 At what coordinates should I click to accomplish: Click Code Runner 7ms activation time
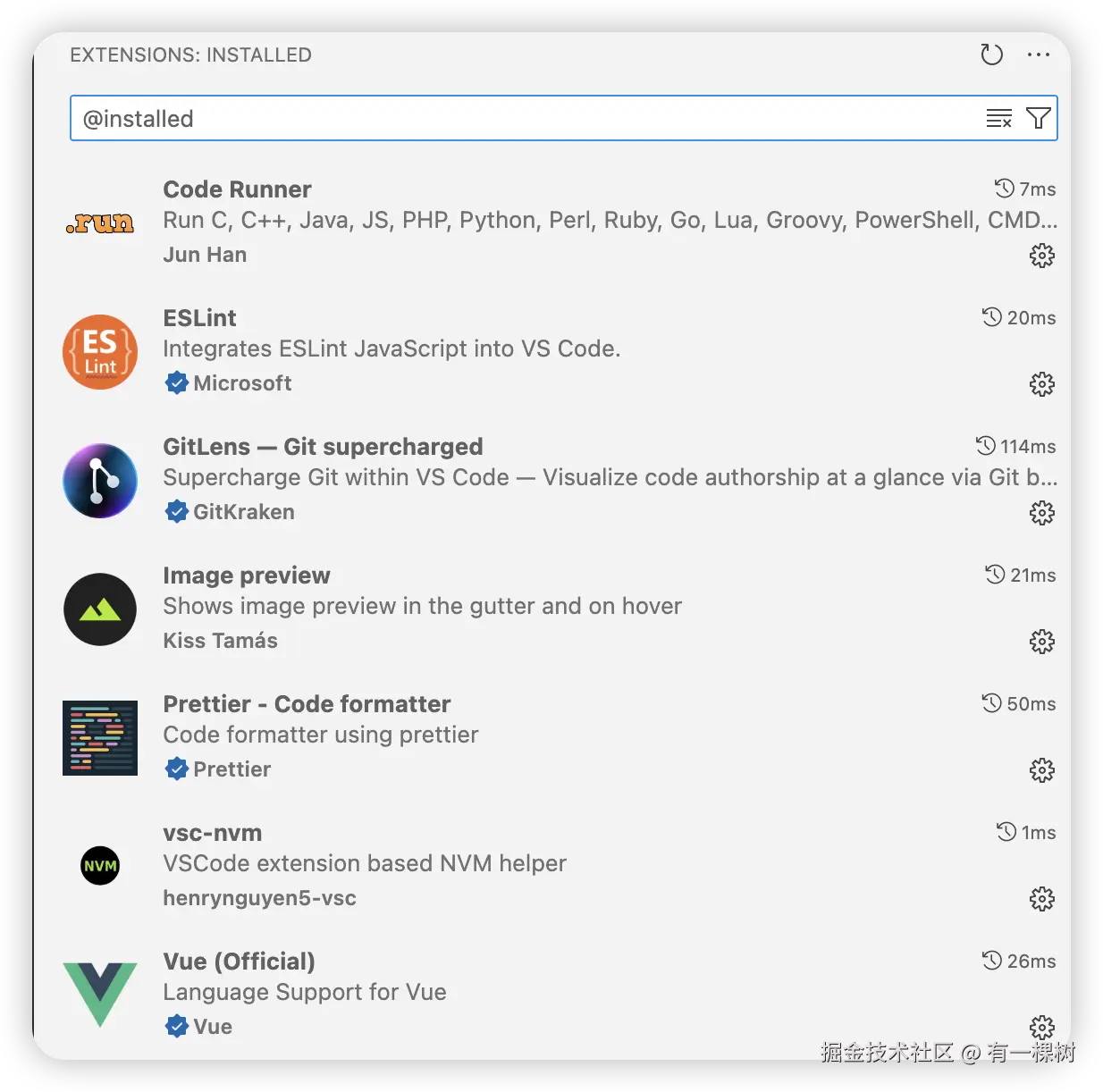[1025, 189]
